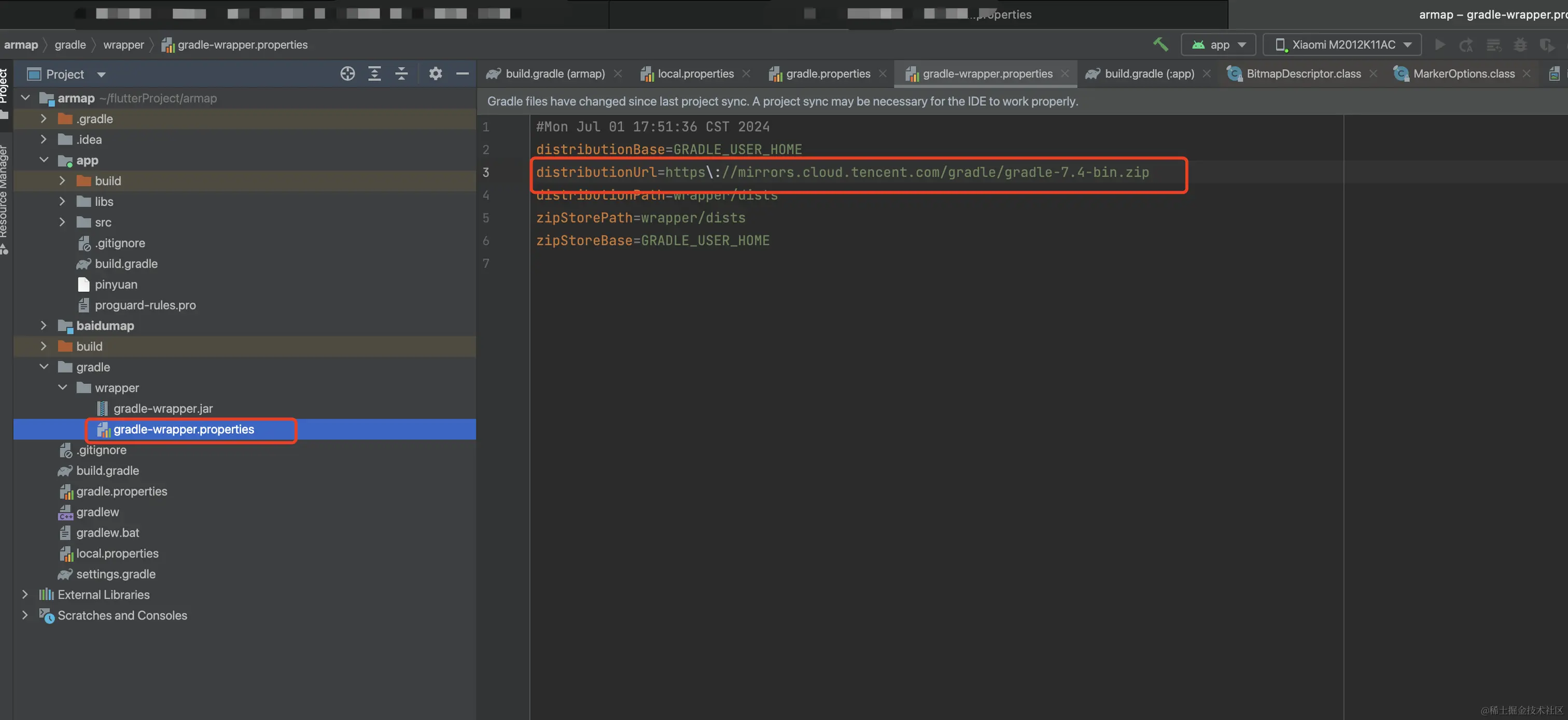The height and width of the screenshot is (720, 1568).
Task: Expand External Libraries node
Action: 25,595
